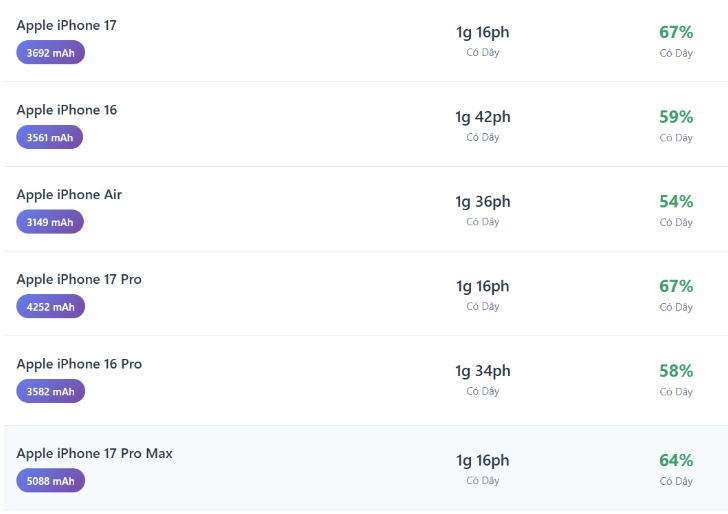The width and height of the screenshot is (728, 514).
Task: Click the 1g 42ph charging time
Action: 483,117
